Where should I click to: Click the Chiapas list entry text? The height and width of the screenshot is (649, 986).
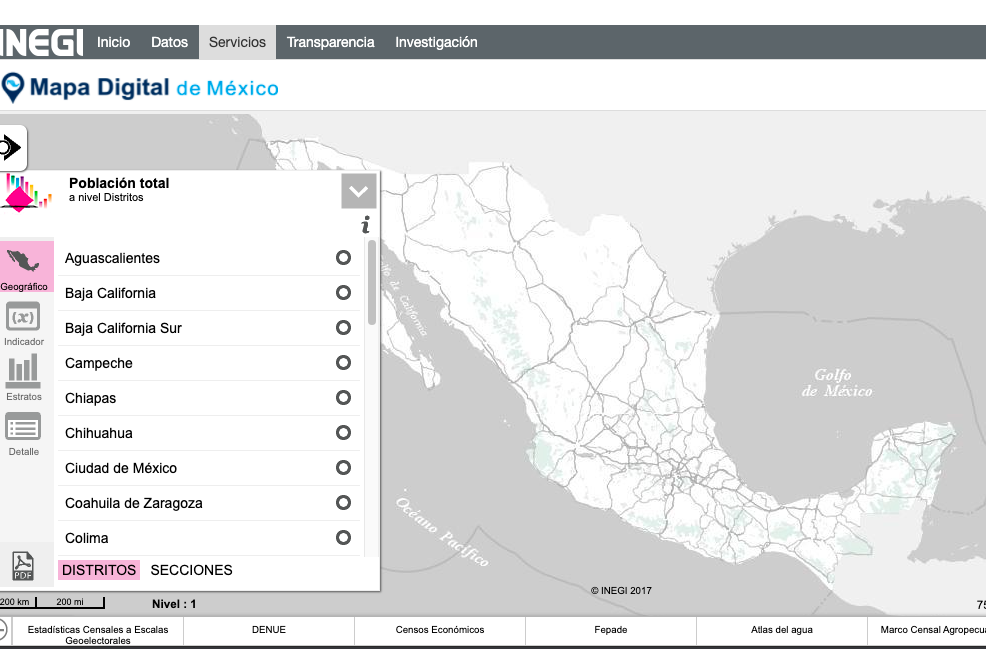[x=91, y=398]
